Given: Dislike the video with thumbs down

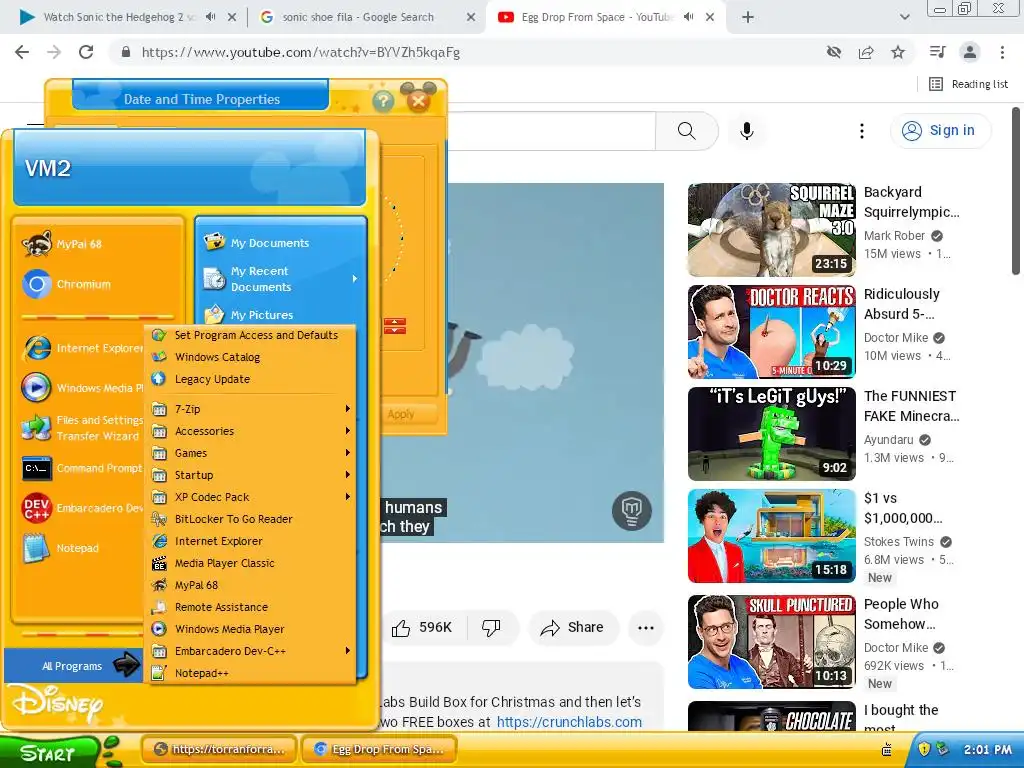Looking at the screenshot, I should 490,628.
